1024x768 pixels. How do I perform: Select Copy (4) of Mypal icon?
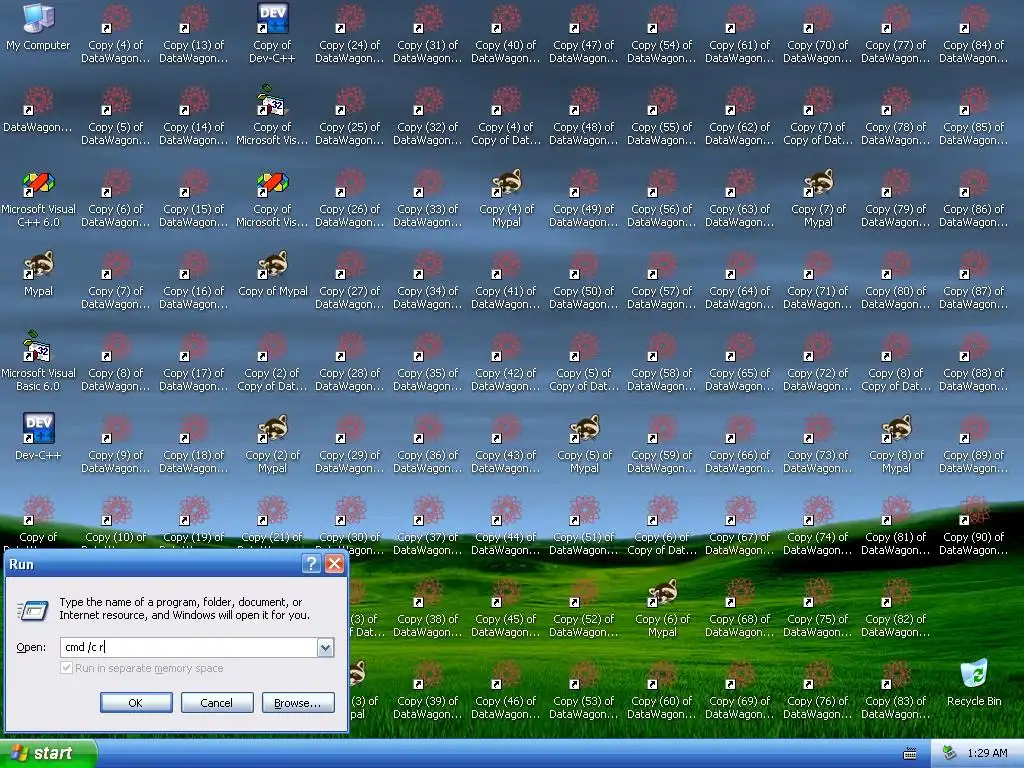(506, 199)
